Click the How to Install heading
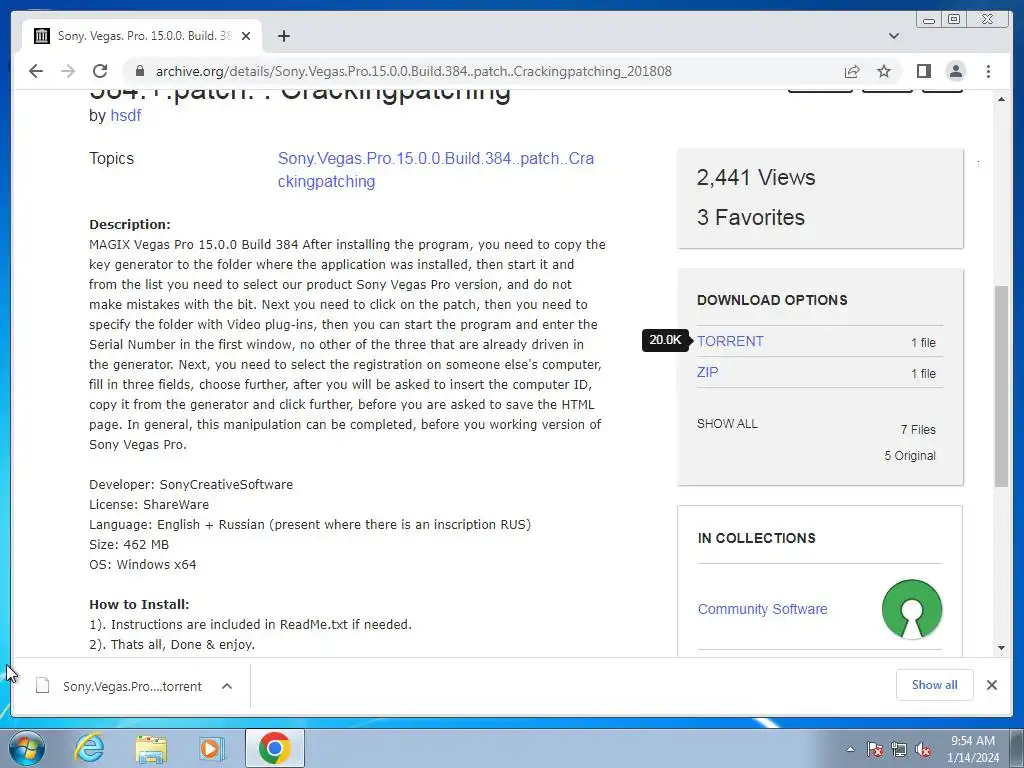1024x768 pixels. [x=139, y=605]
